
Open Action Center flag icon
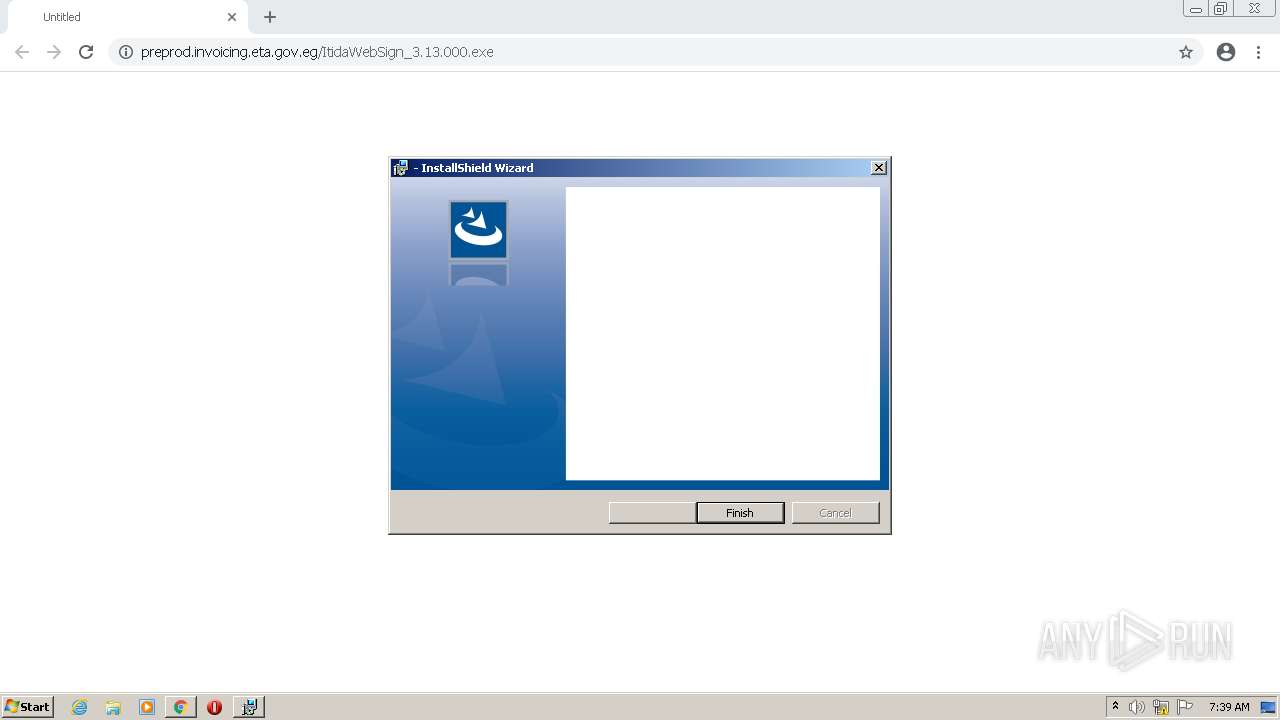pyautogui.click(x=1185, y=707)
